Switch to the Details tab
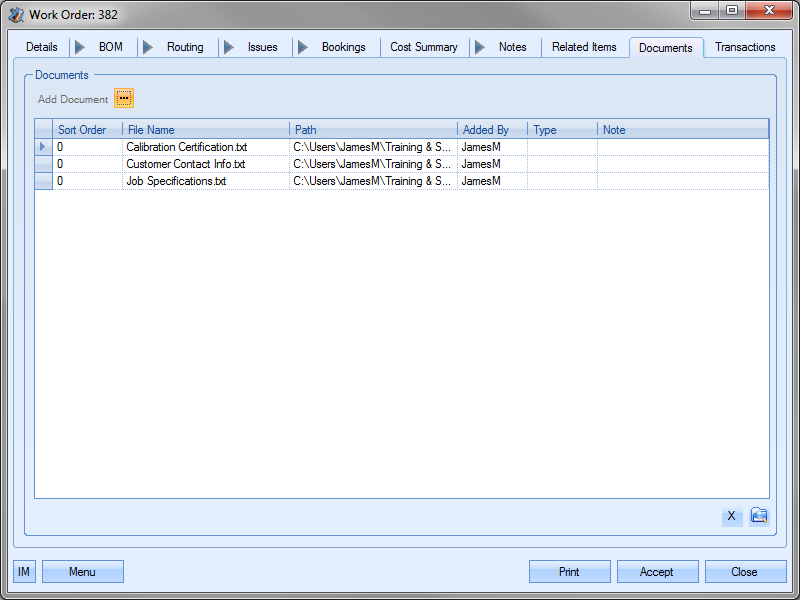Screen dimensions: 800x600 coord(42,47)
